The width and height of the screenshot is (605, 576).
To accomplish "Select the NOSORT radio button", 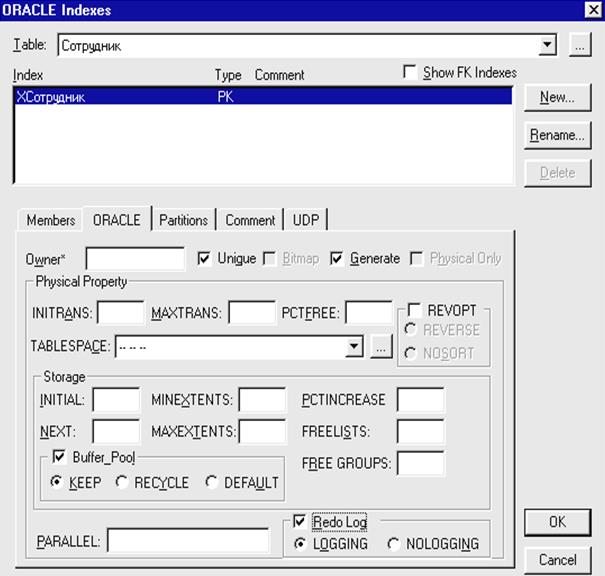I will tap(410, 353).
